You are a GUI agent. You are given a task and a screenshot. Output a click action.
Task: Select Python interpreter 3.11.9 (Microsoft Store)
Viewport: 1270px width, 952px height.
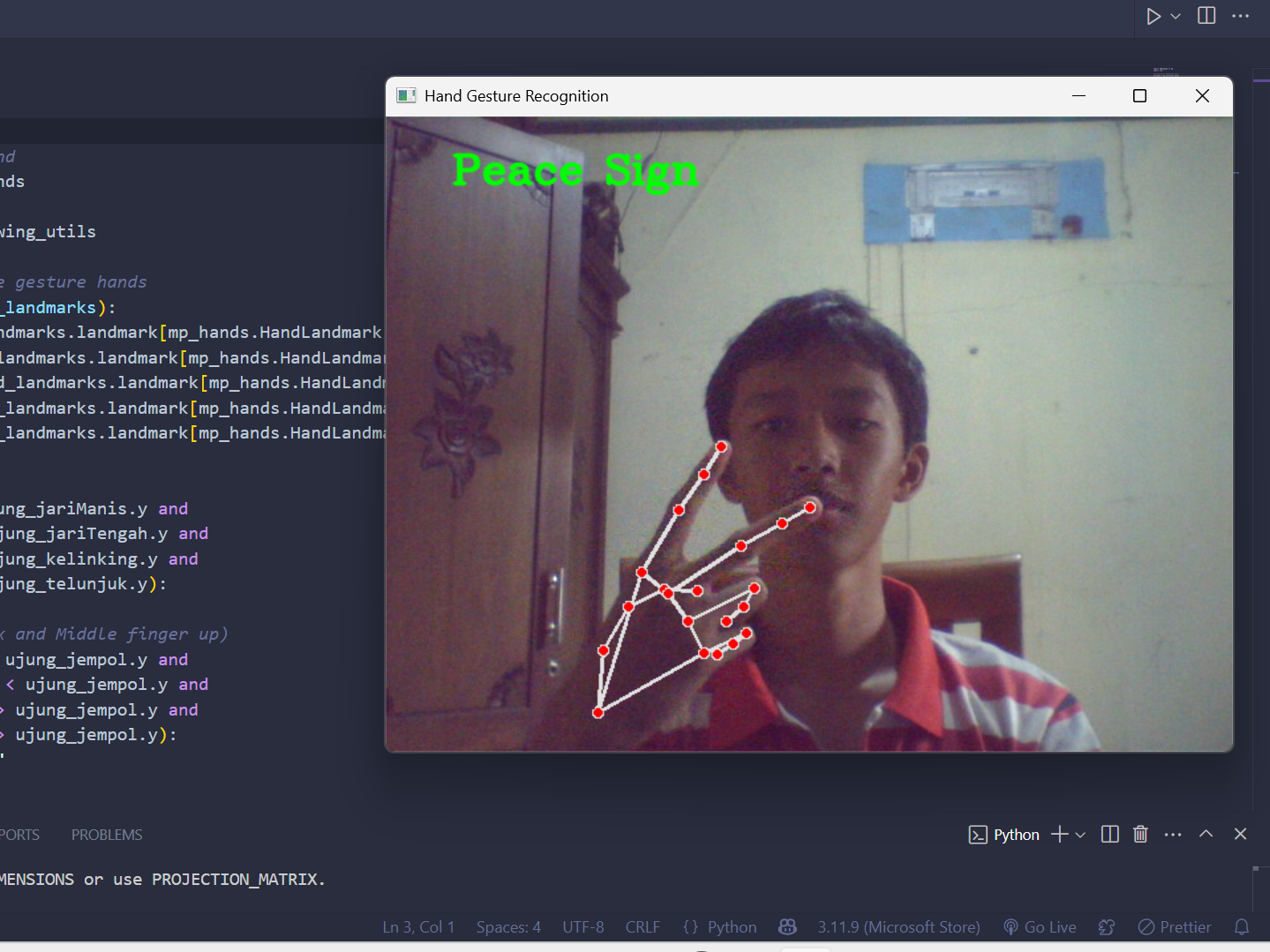pos(898,927)
